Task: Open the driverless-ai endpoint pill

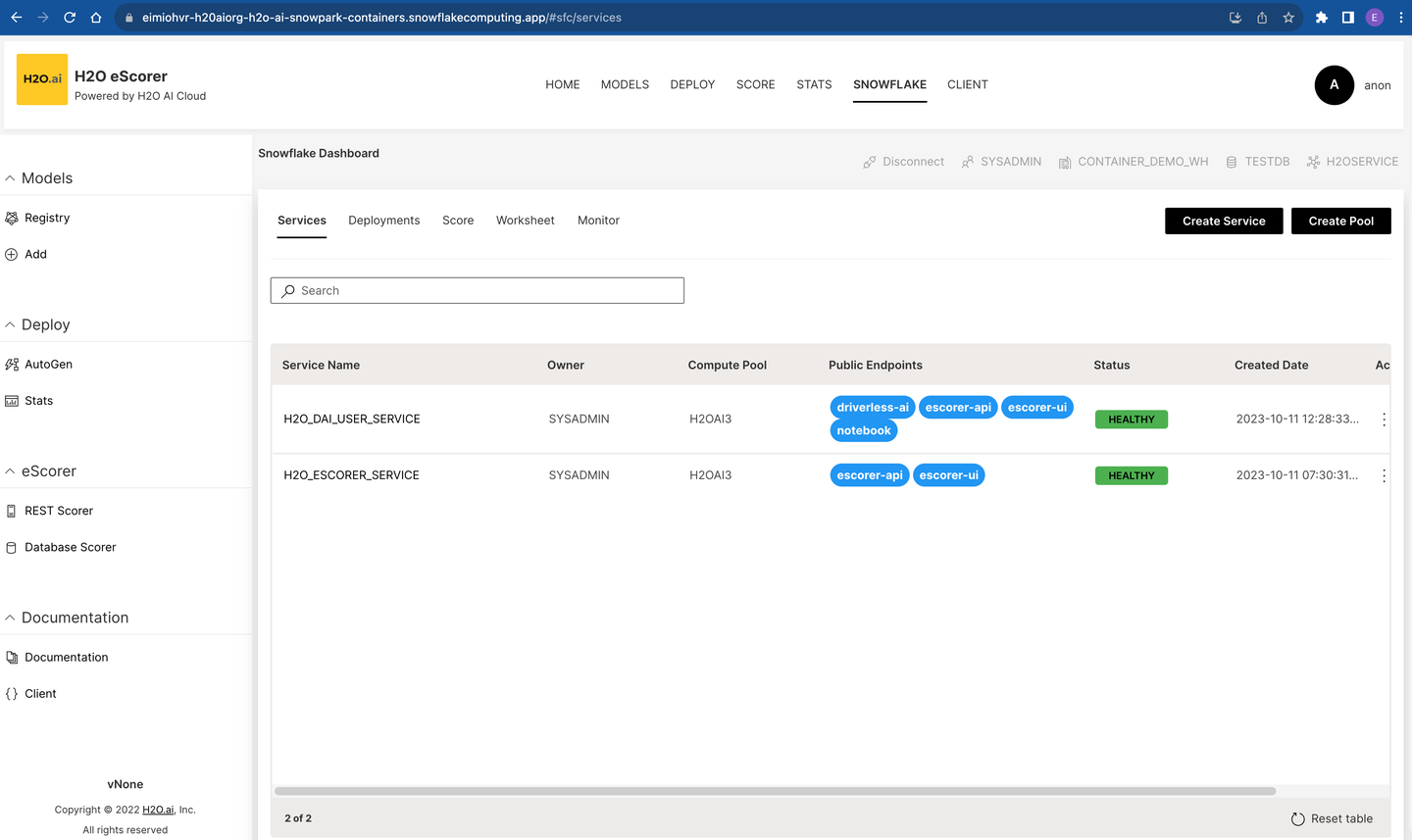Action: click(873, 407)
